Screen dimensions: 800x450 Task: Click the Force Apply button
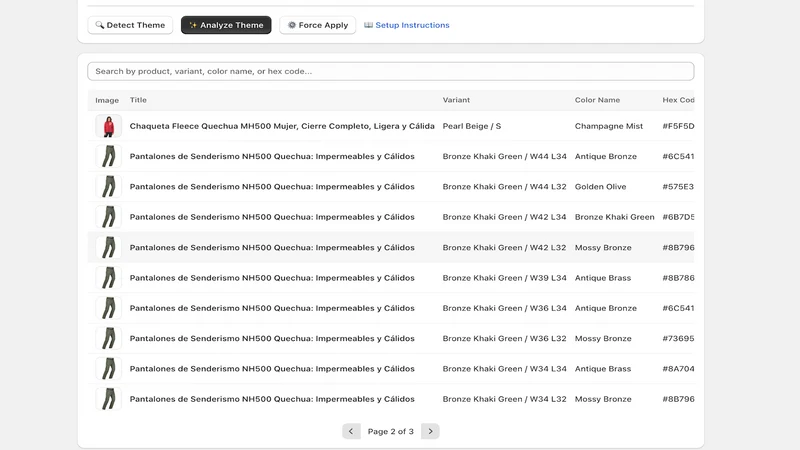point(317,25)
